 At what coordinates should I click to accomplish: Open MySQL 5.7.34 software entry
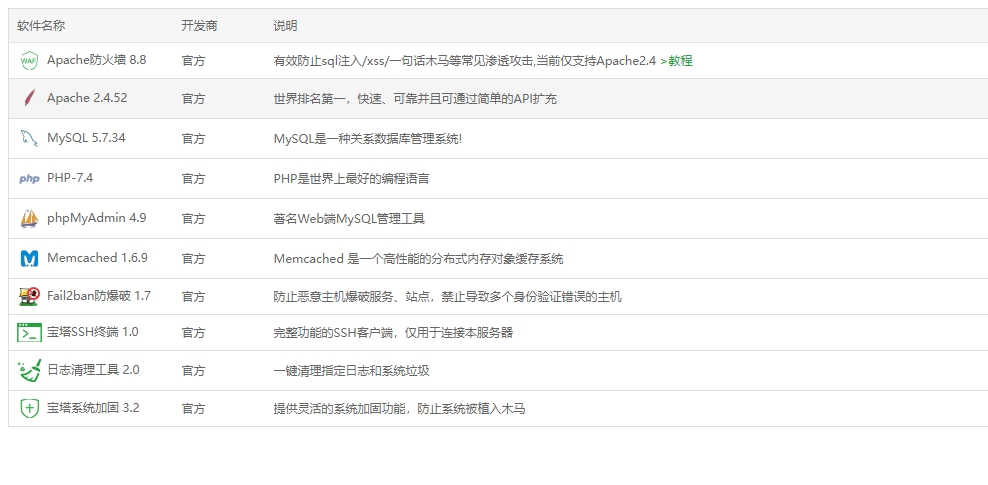pos(86,137)
